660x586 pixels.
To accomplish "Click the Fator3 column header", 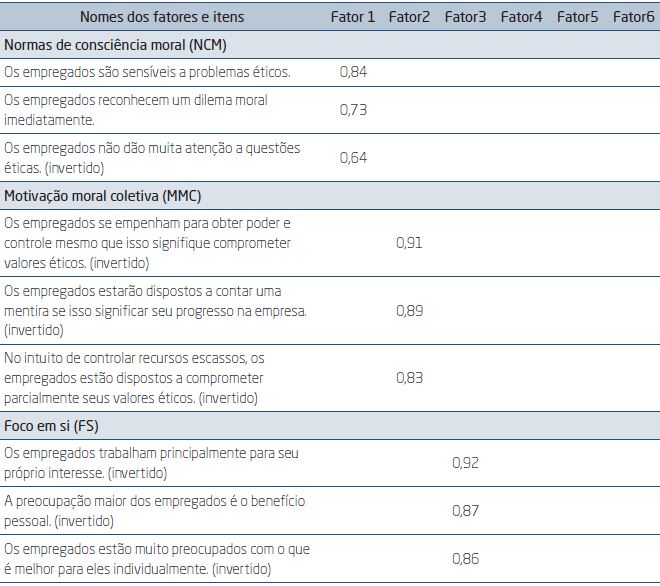I will pos(466,17).
